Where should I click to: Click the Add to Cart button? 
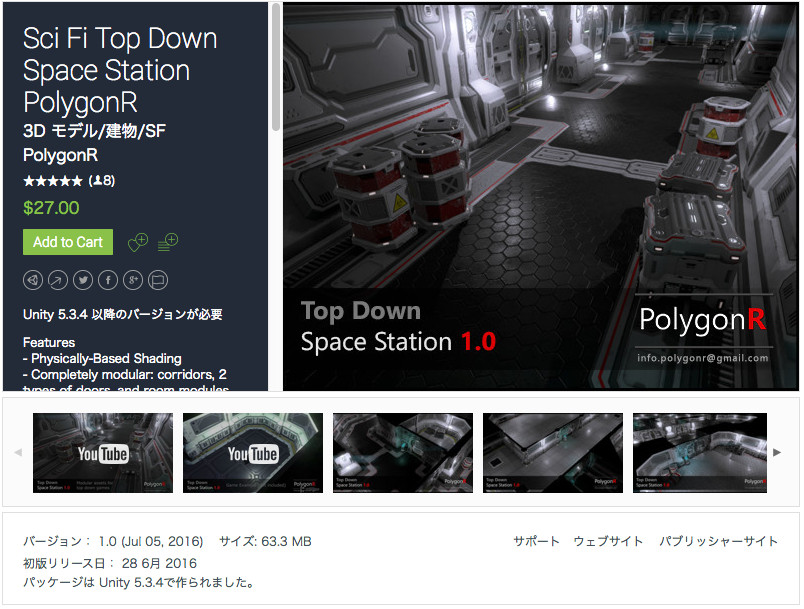[68, 242]
